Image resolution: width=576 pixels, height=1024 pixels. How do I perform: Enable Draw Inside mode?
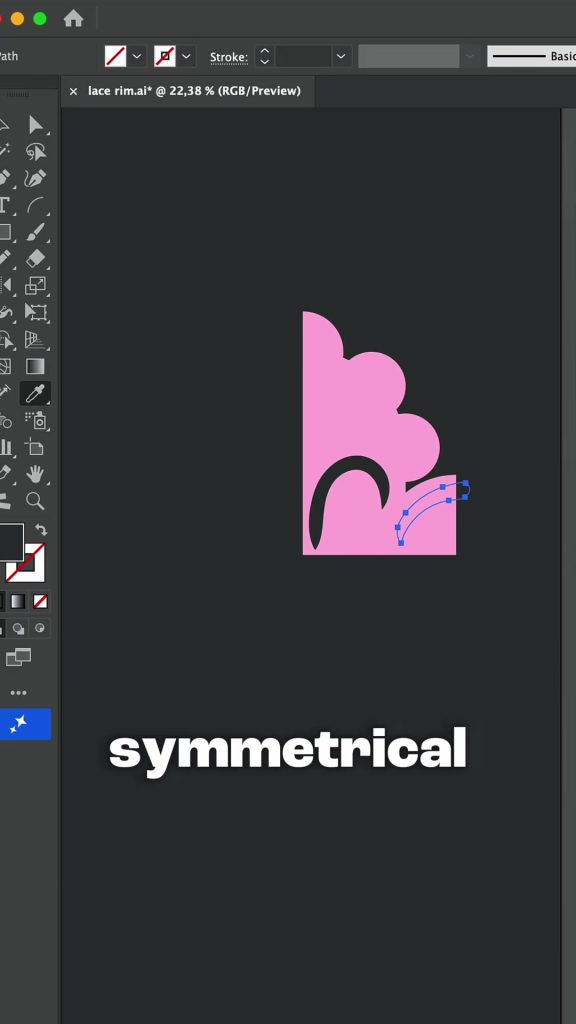tap(40, 628)
